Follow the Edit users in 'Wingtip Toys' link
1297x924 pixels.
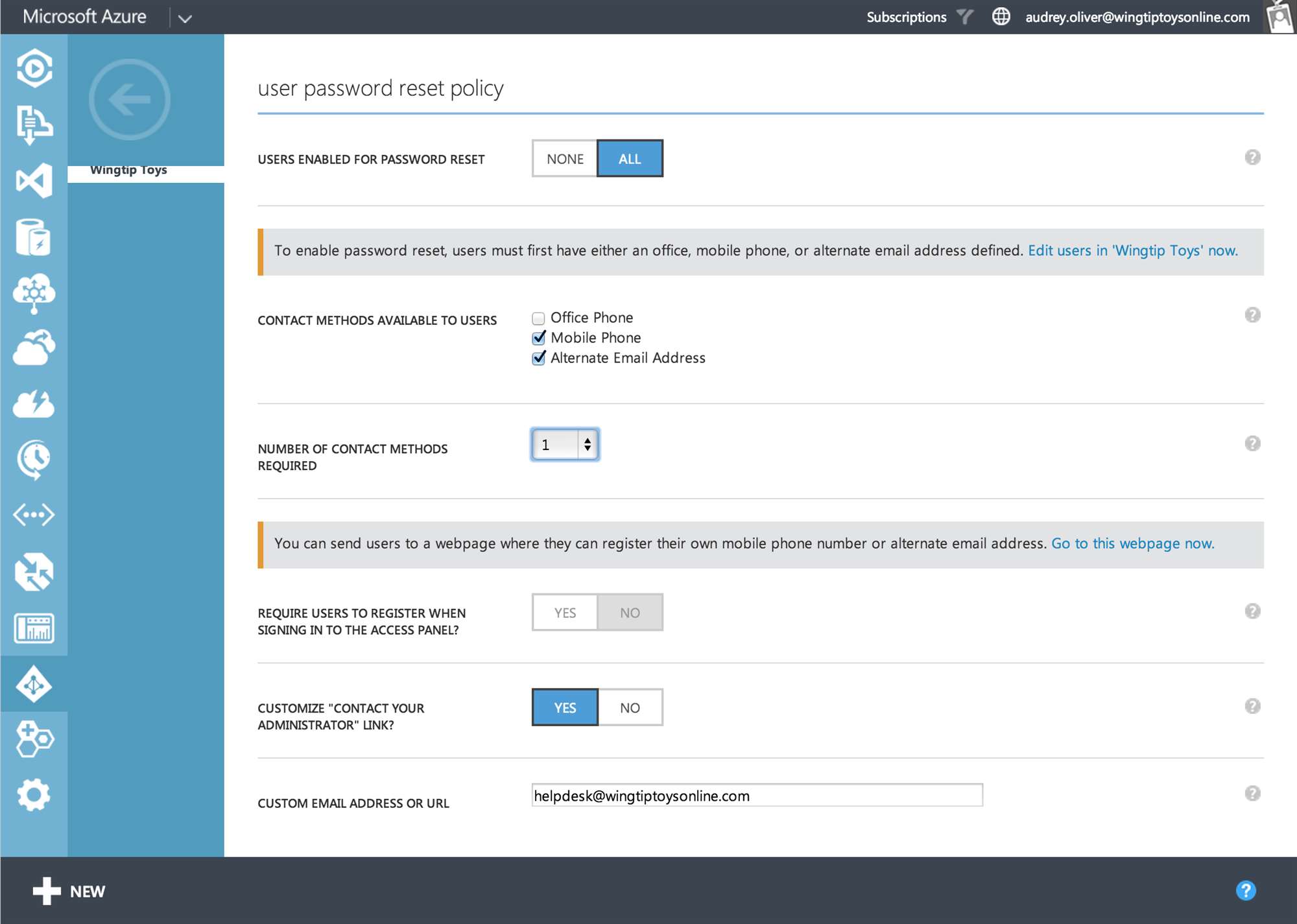tap(1133, 250)
